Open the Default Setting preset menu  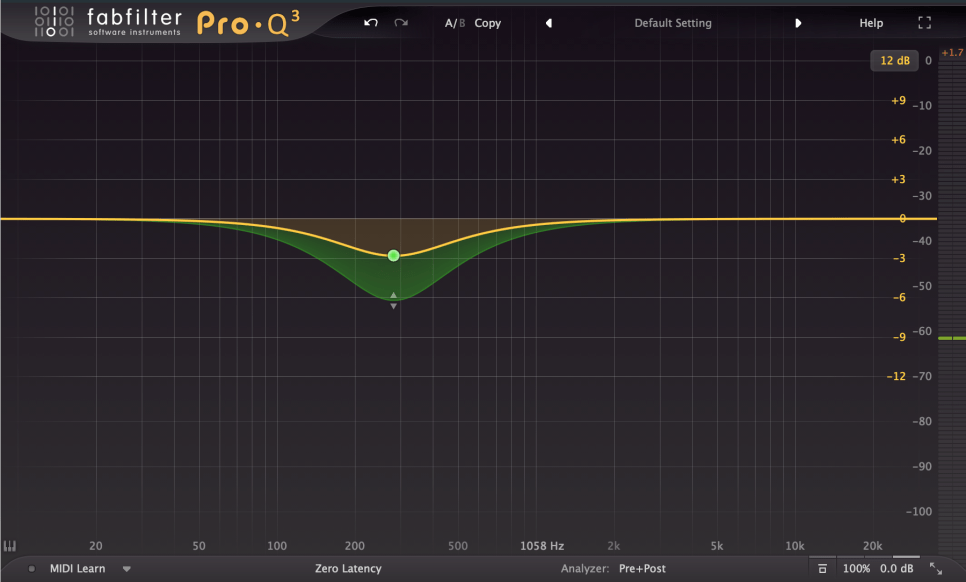(673, 23)
